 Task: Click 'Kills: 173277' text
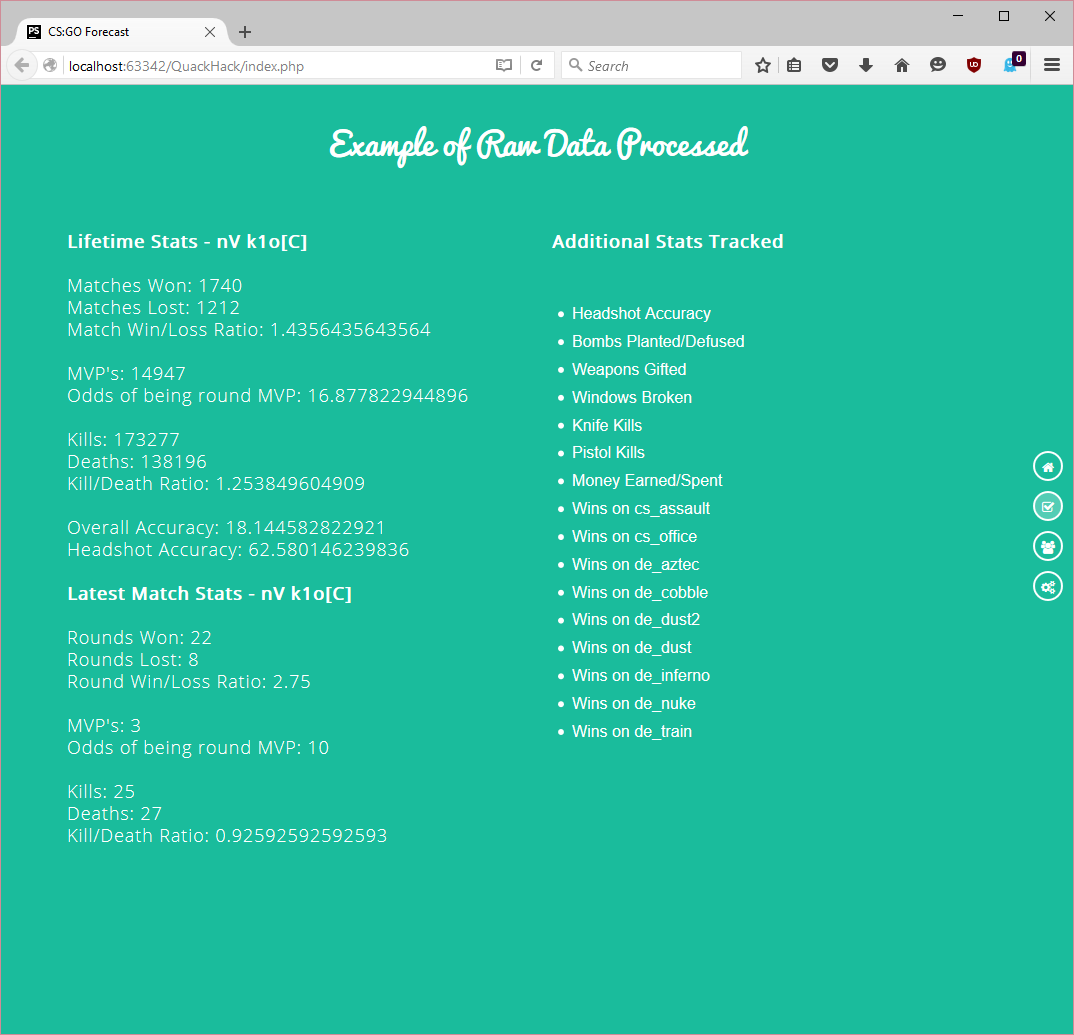pyautogui.click(x=123, y=440)
